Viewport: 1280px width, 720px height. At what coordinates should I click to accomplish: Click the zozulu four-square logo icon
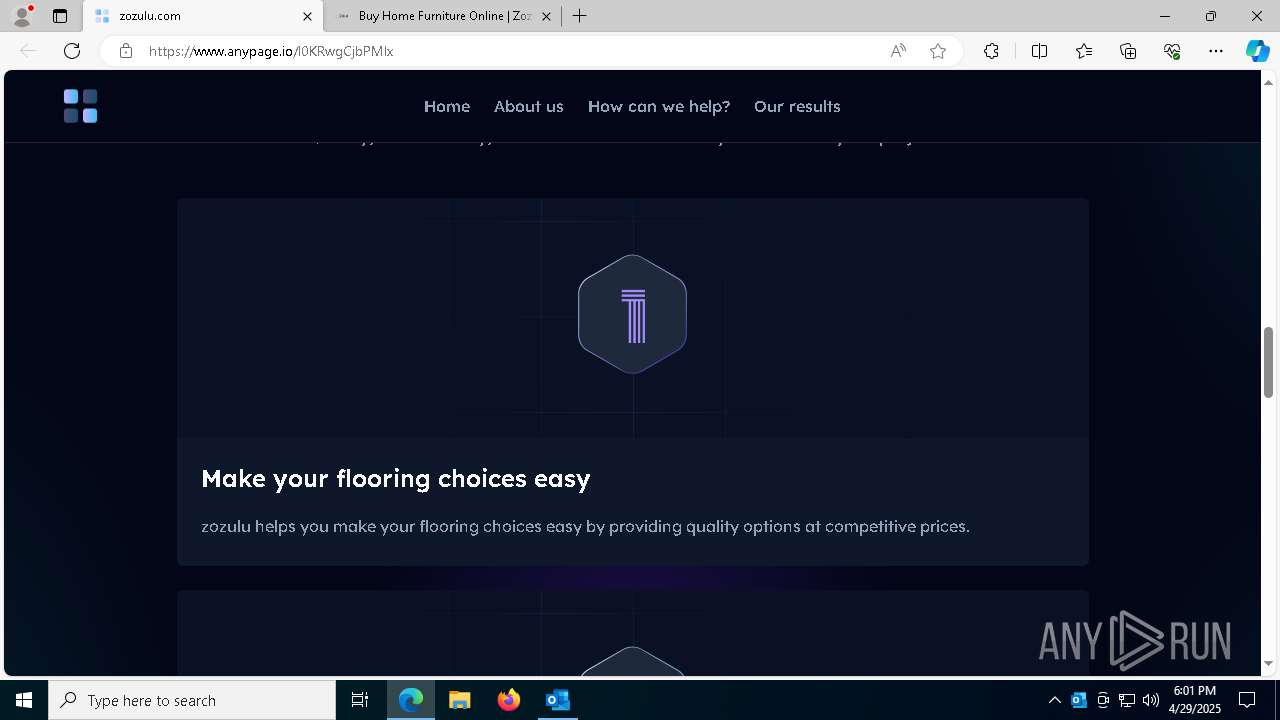coord(80,106)
